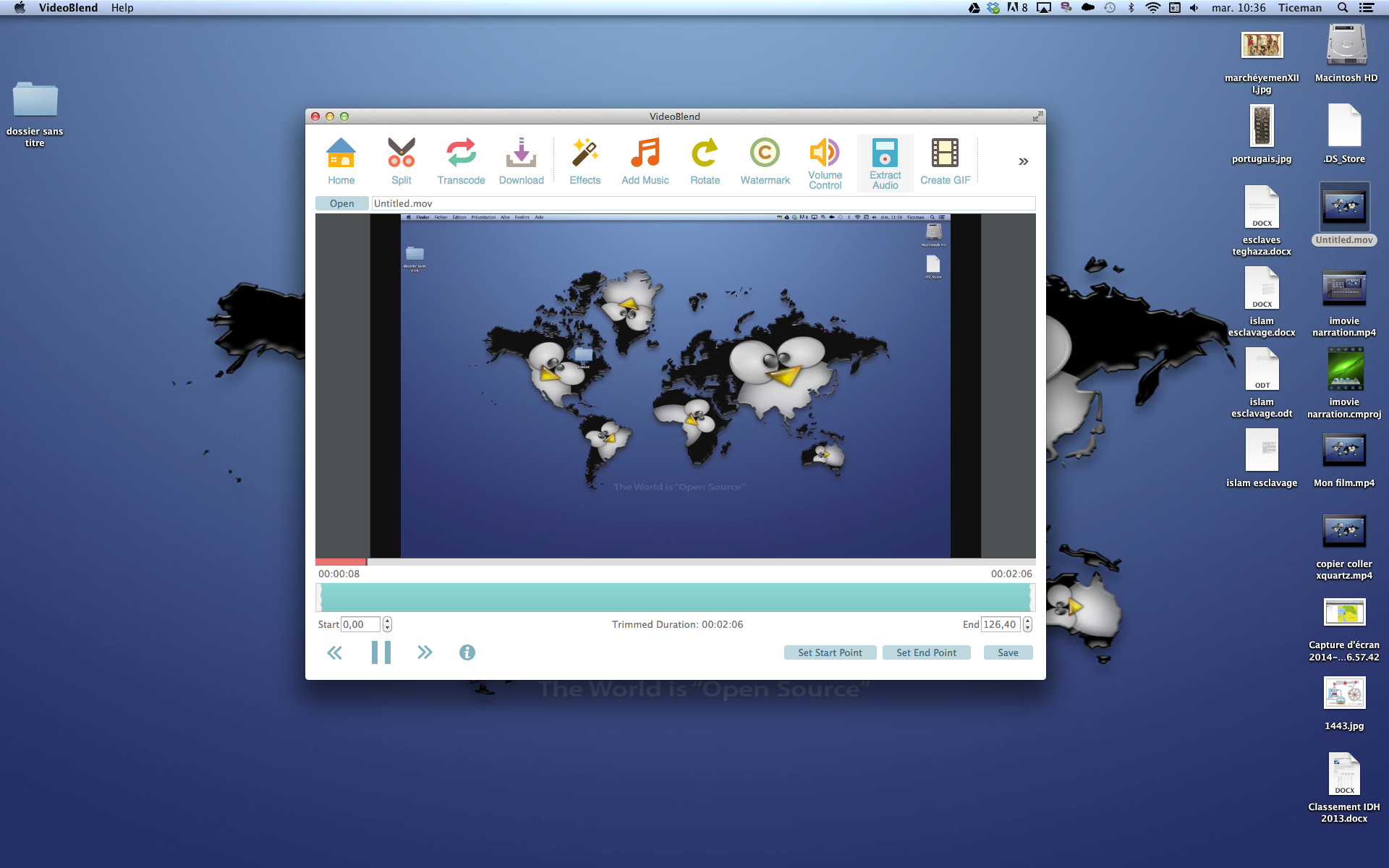The width and height of the screenshot is (1389, 868).
Task: Open the VideoBlend menu in menu bar
Action: point(68,8)
